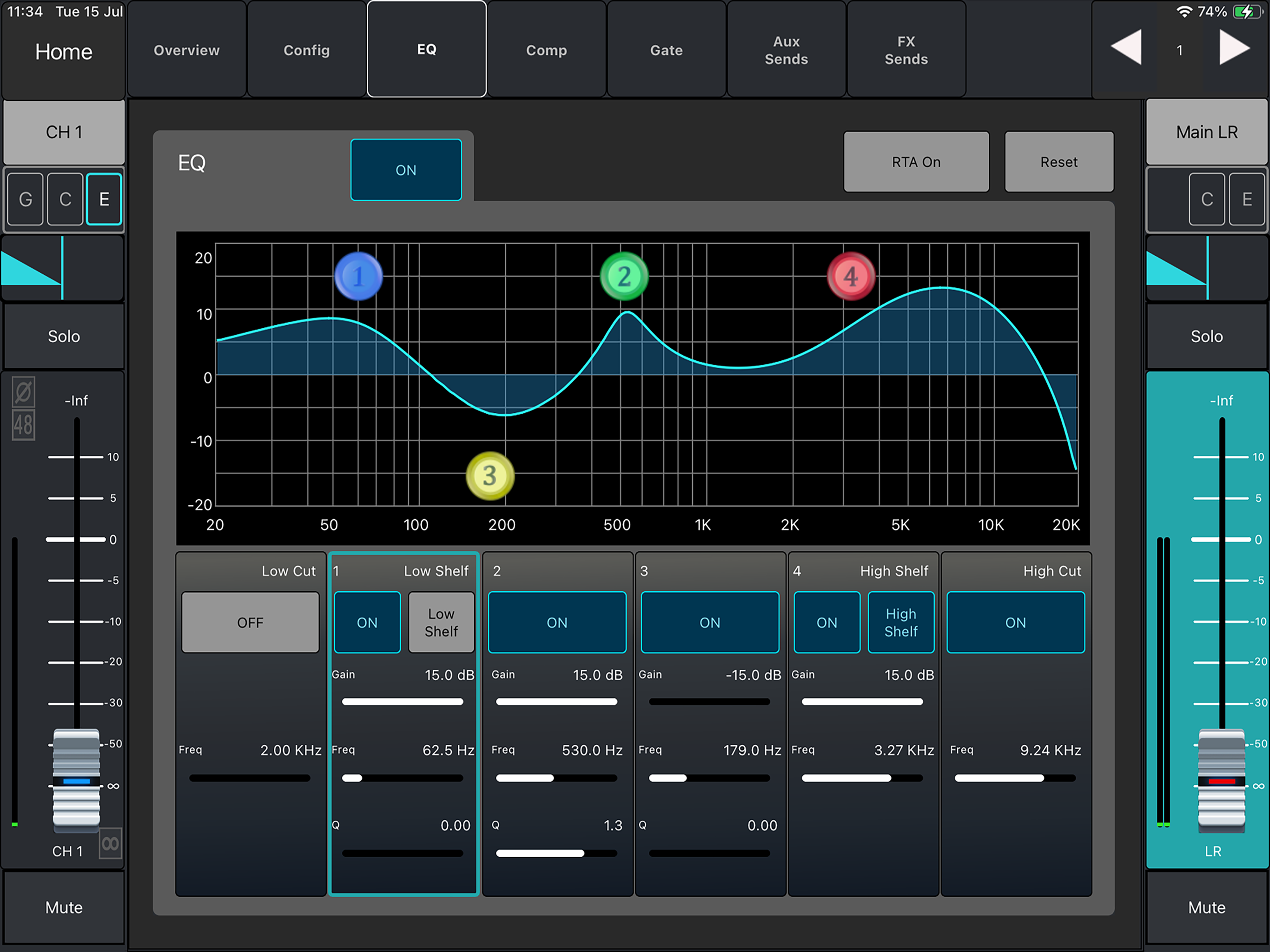Adjust band 1 Gain slider
This screenshot has height=952, width=1270.
click(403, 701)
